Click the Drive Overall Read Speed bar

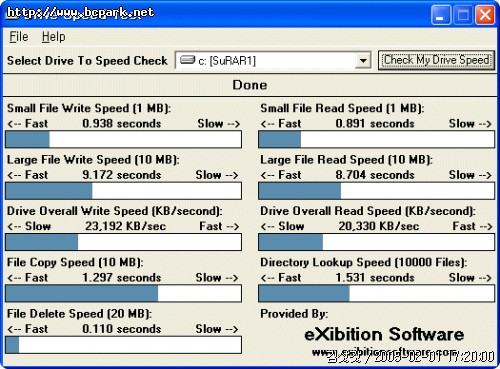click(376, 242)
